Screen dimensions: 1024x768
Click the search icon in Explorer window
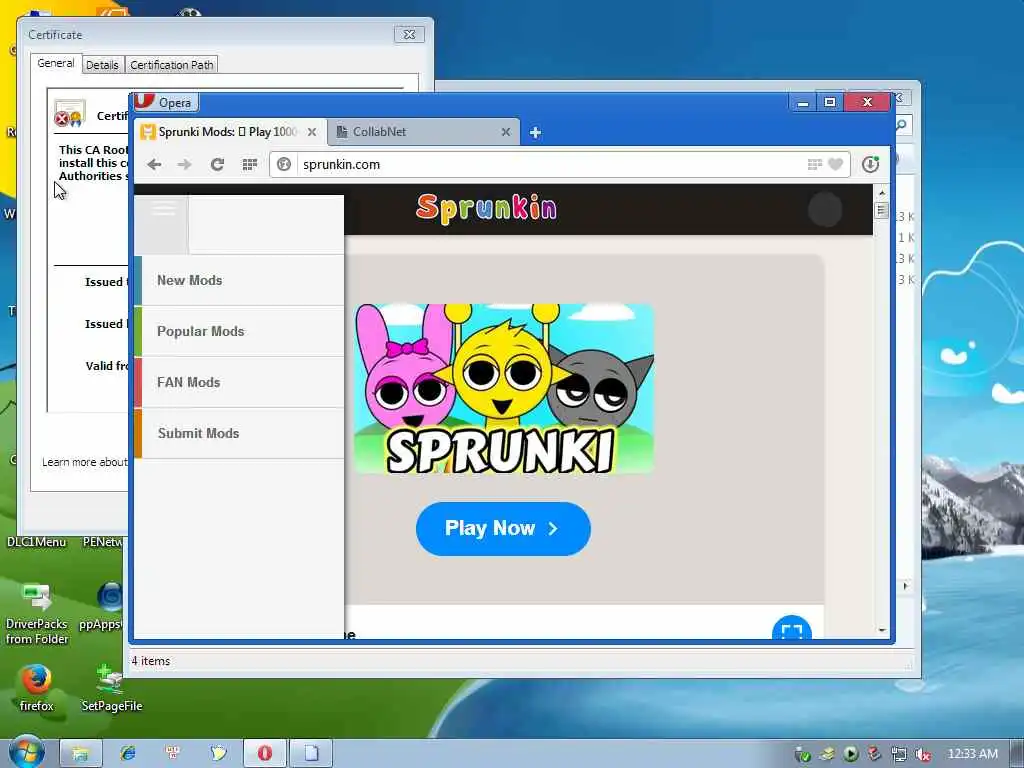(902, 125)
